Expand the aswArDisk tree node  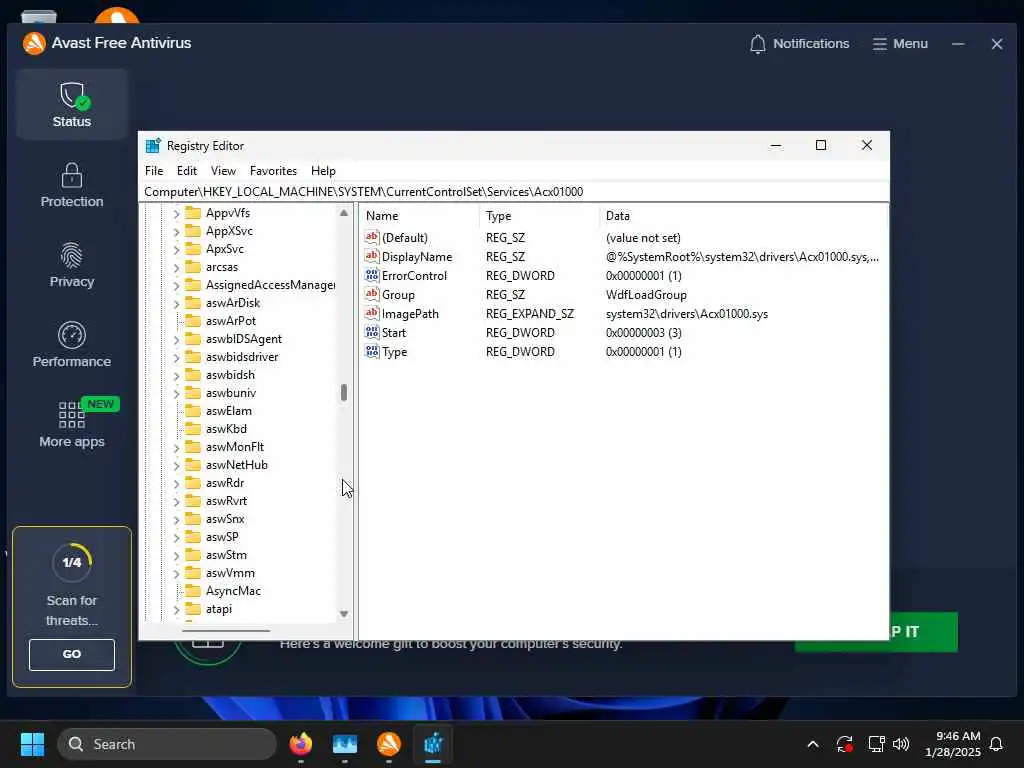176,304
